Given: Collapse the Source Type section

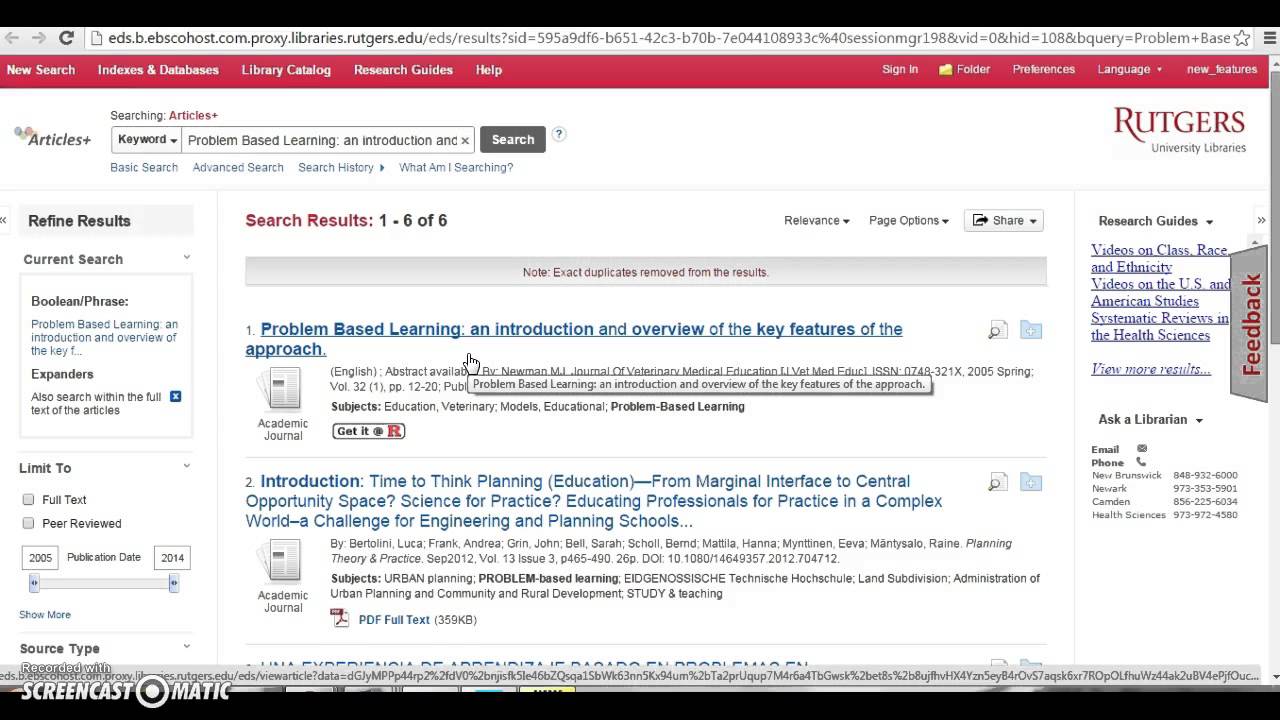Looking at the screenshot, I should (x=186, y=647).
